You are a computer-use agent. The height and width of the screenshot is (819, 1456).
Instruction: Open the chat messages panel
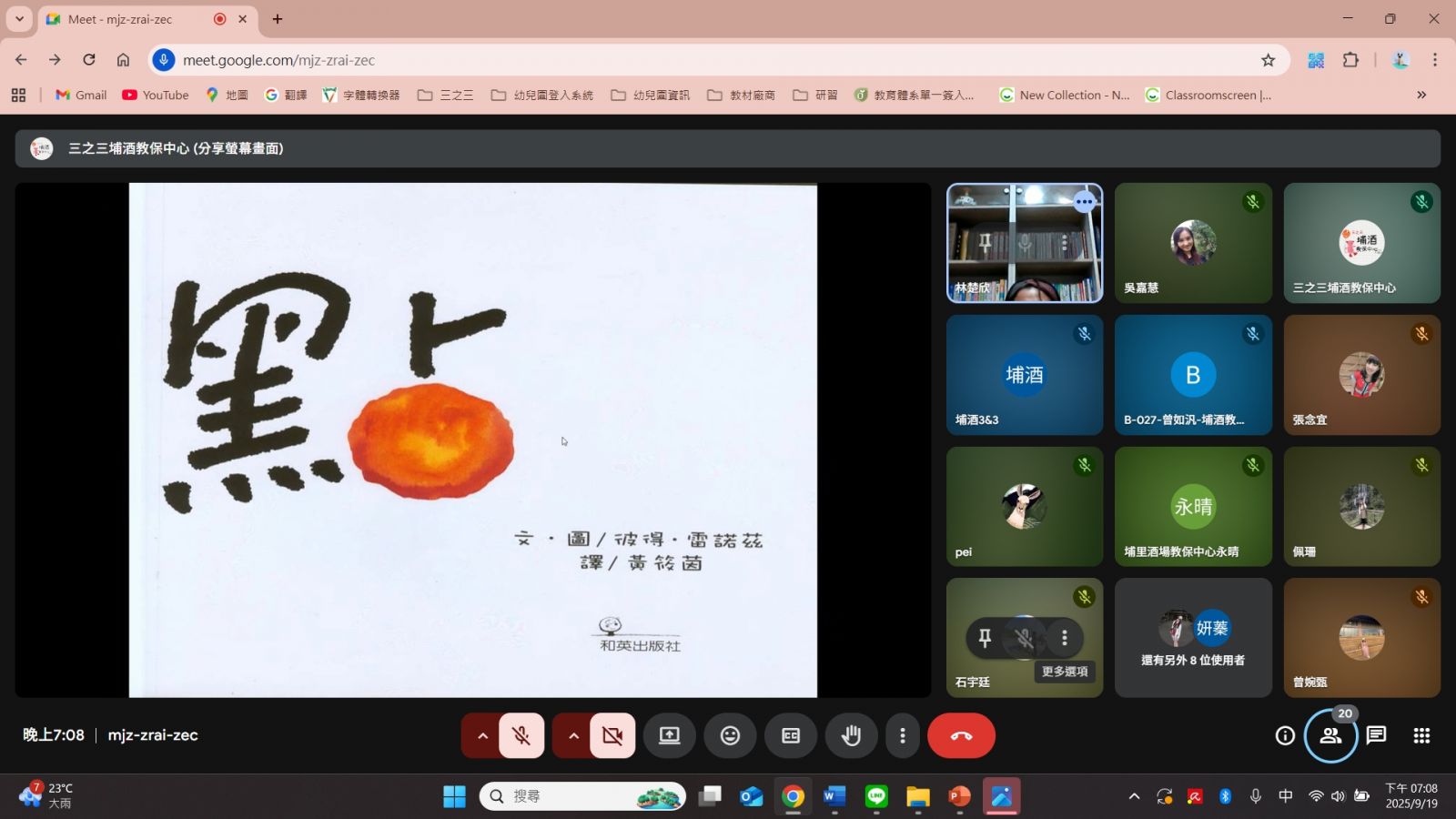(1376, 735)
